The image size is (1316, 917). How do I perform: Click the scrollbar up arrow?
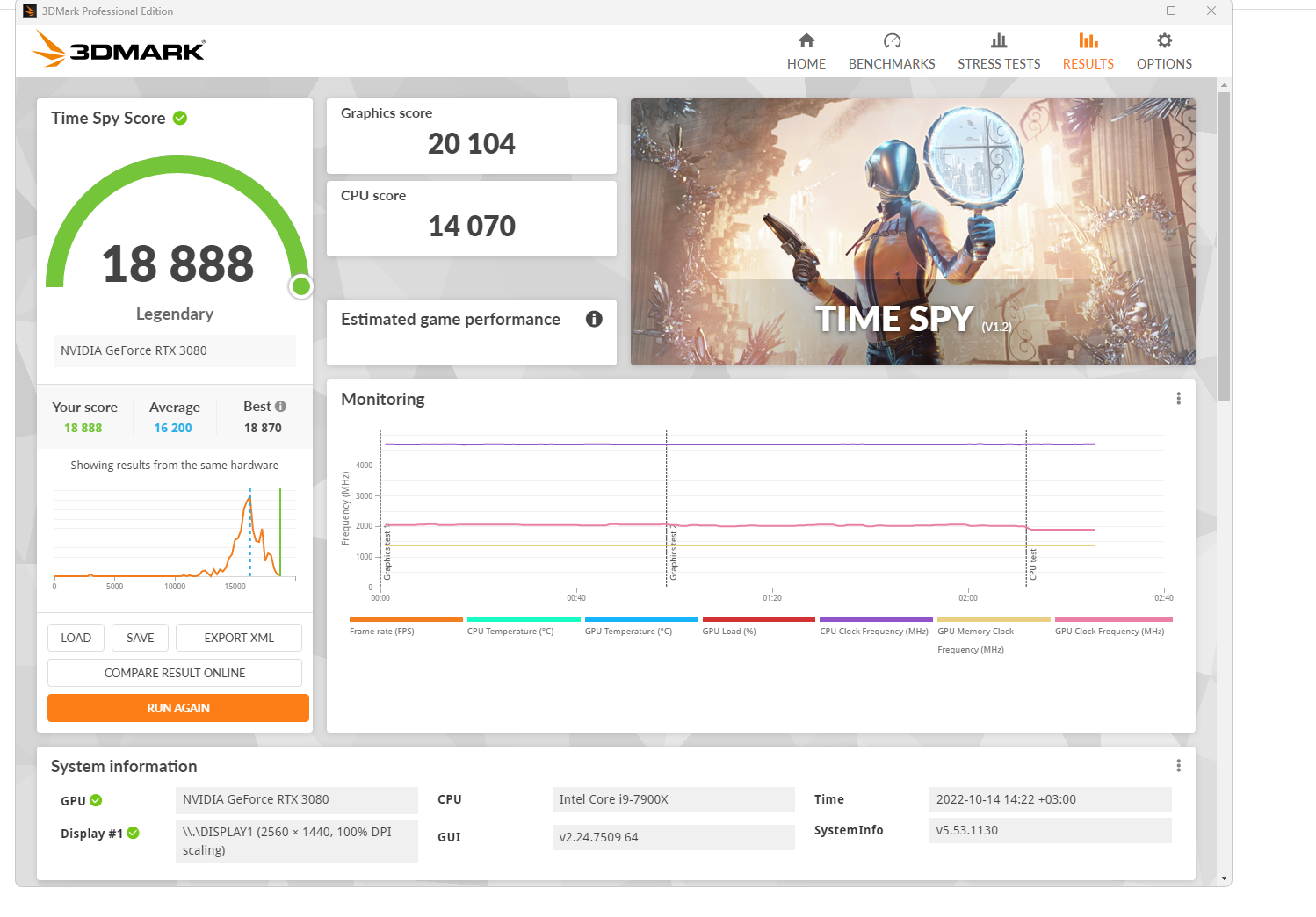click(x=1224, y=85)
